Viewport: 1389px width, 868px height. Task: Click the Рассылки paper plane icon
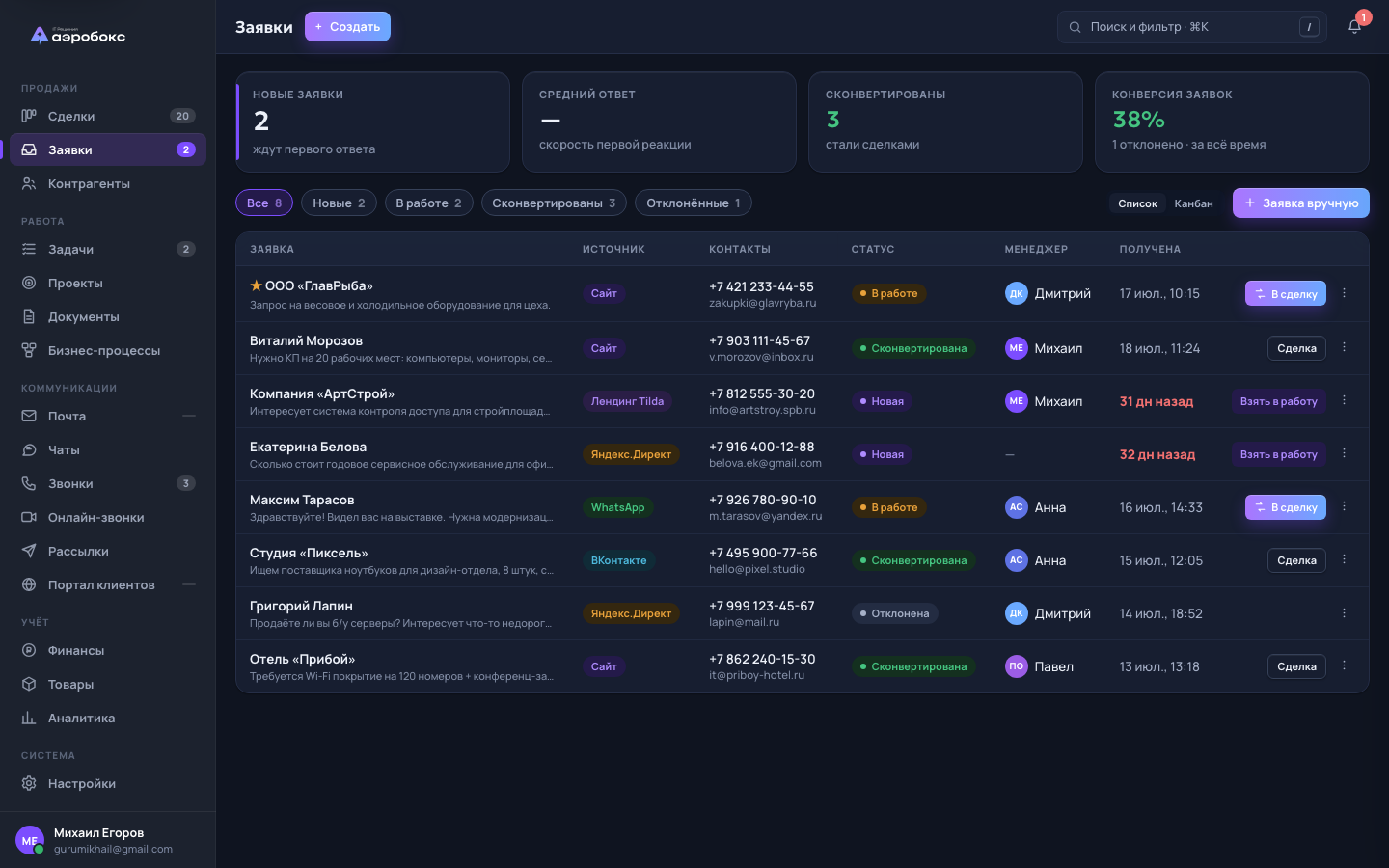29,551
